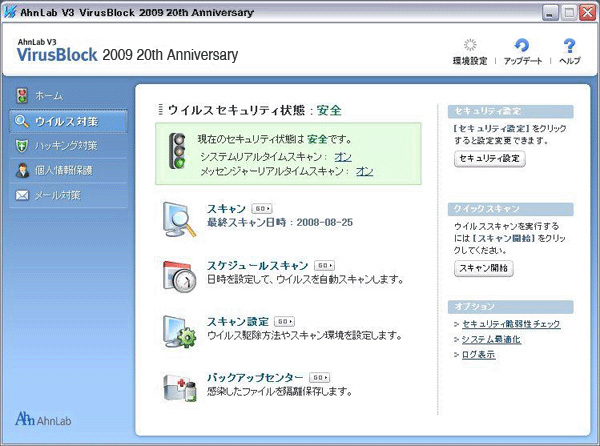Click the GO button next to バックアップセンター
The height and width of the screenshot is (446, 600).
pos(320,378)
